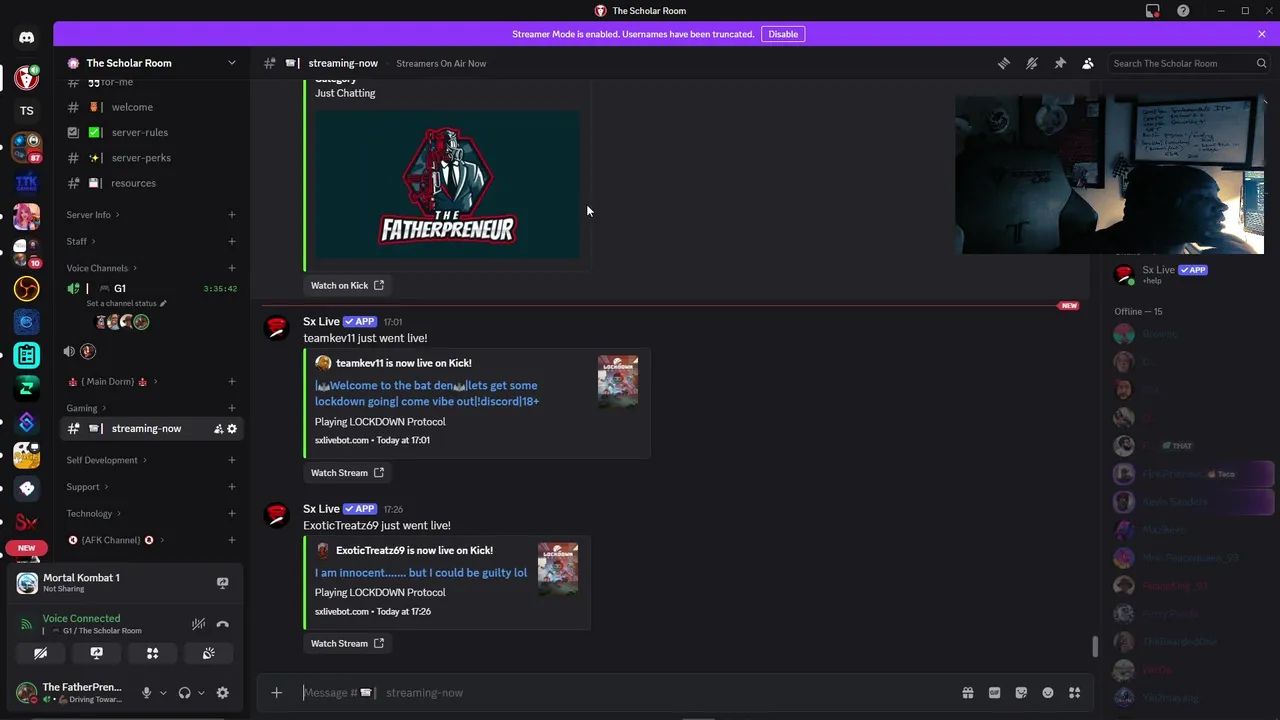Screen dimensions: 1280x720
Task: Open microphone input options dropdown arrow
Action: (163, 693)
